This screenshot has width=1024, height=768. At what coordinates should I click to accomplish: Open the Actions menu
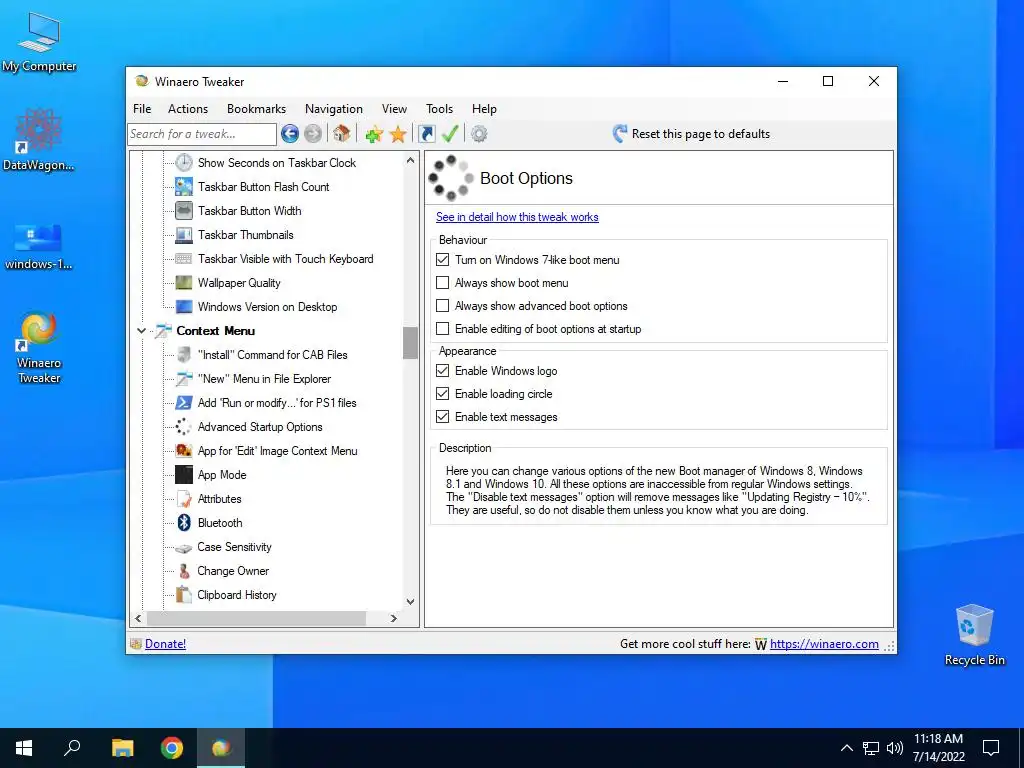188,109
